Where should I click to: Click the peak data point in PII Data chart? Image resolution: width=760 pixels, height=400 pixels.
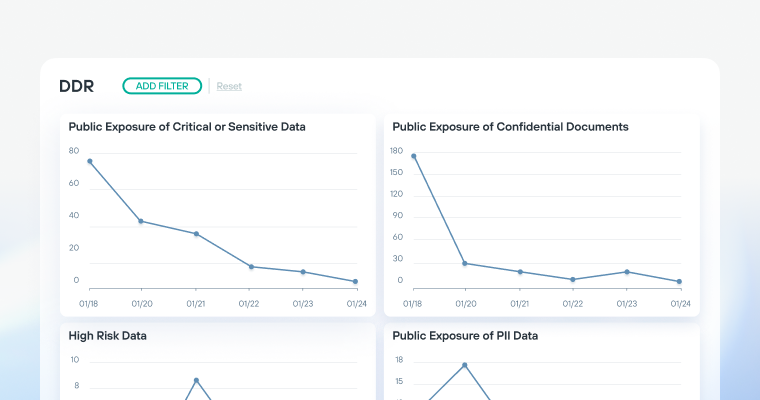(465, 365)
